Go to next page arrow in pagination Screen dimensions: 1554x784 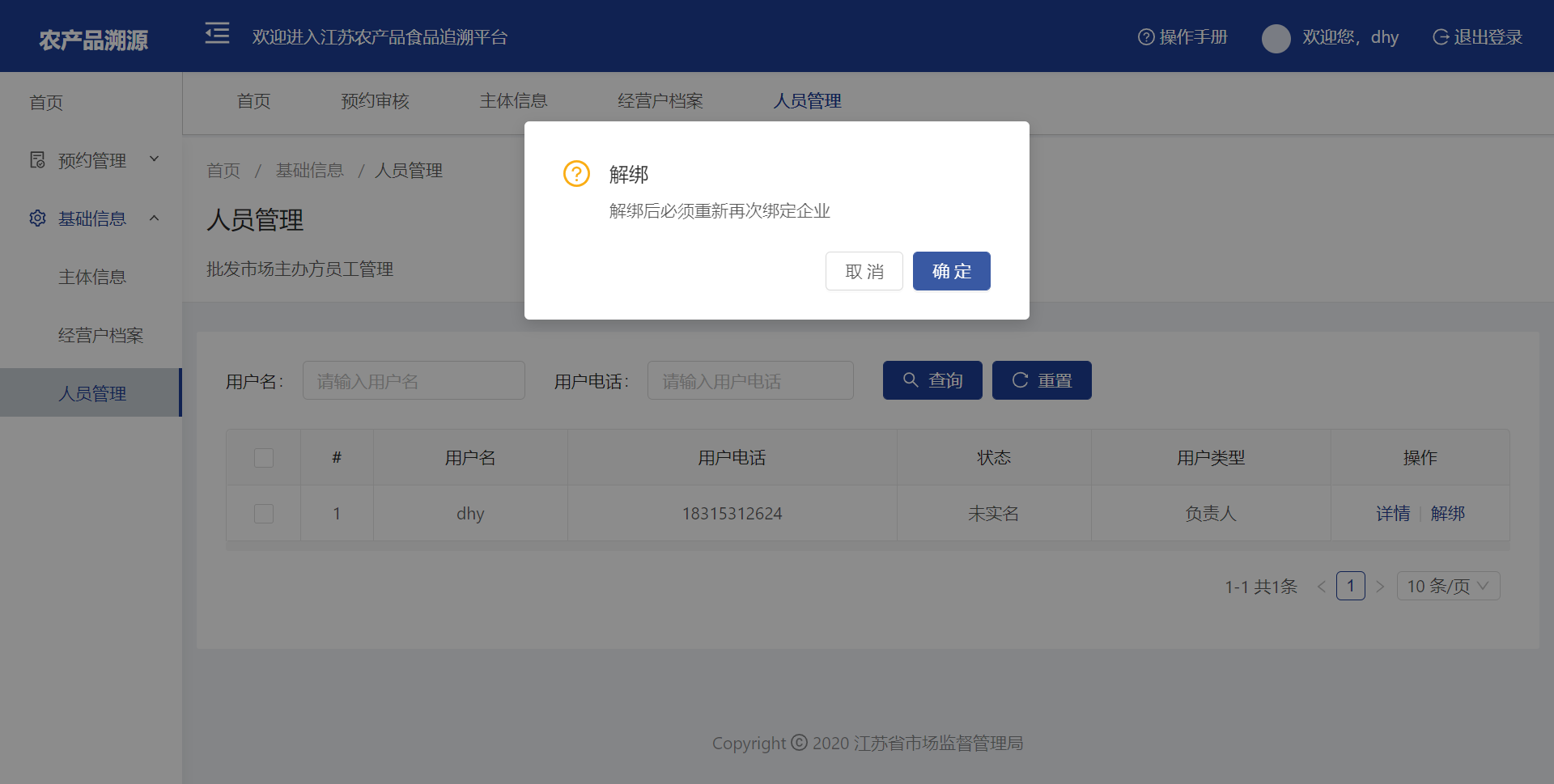[1380, 587]
